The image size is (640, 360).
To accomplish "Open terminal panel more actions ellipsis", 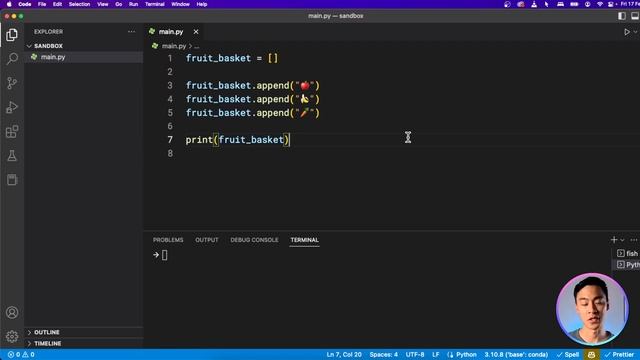I will tap(633, 240).
